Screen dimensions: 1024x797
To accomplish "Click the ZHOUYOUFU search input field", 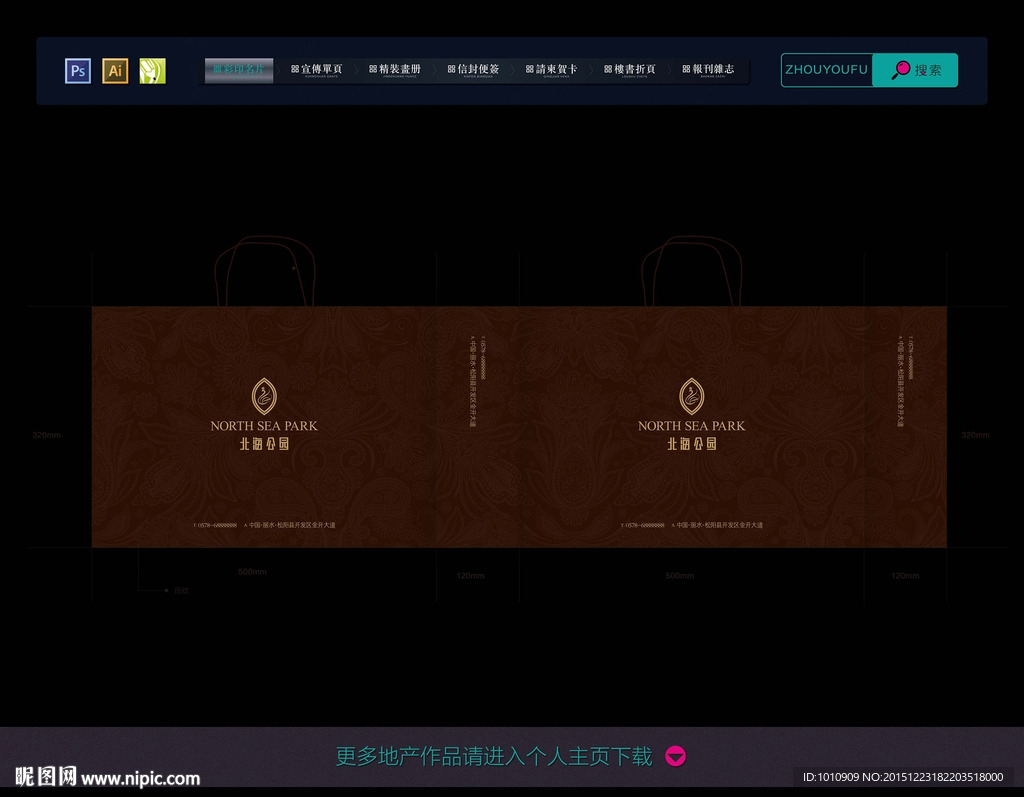I will click(827, 70).
